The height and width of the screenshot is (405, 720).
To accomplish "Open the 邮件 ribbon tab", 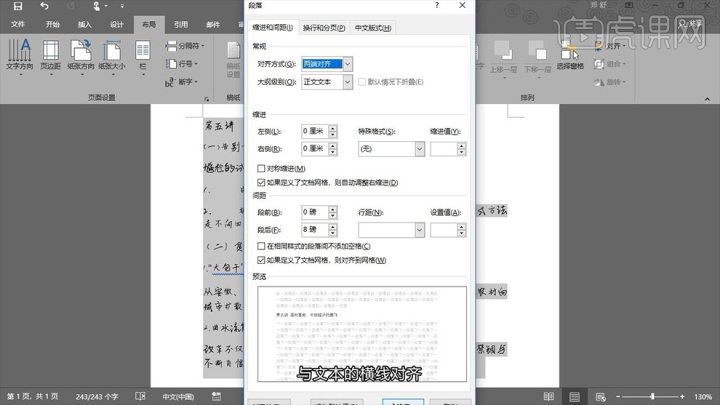I will coord(213,24).
